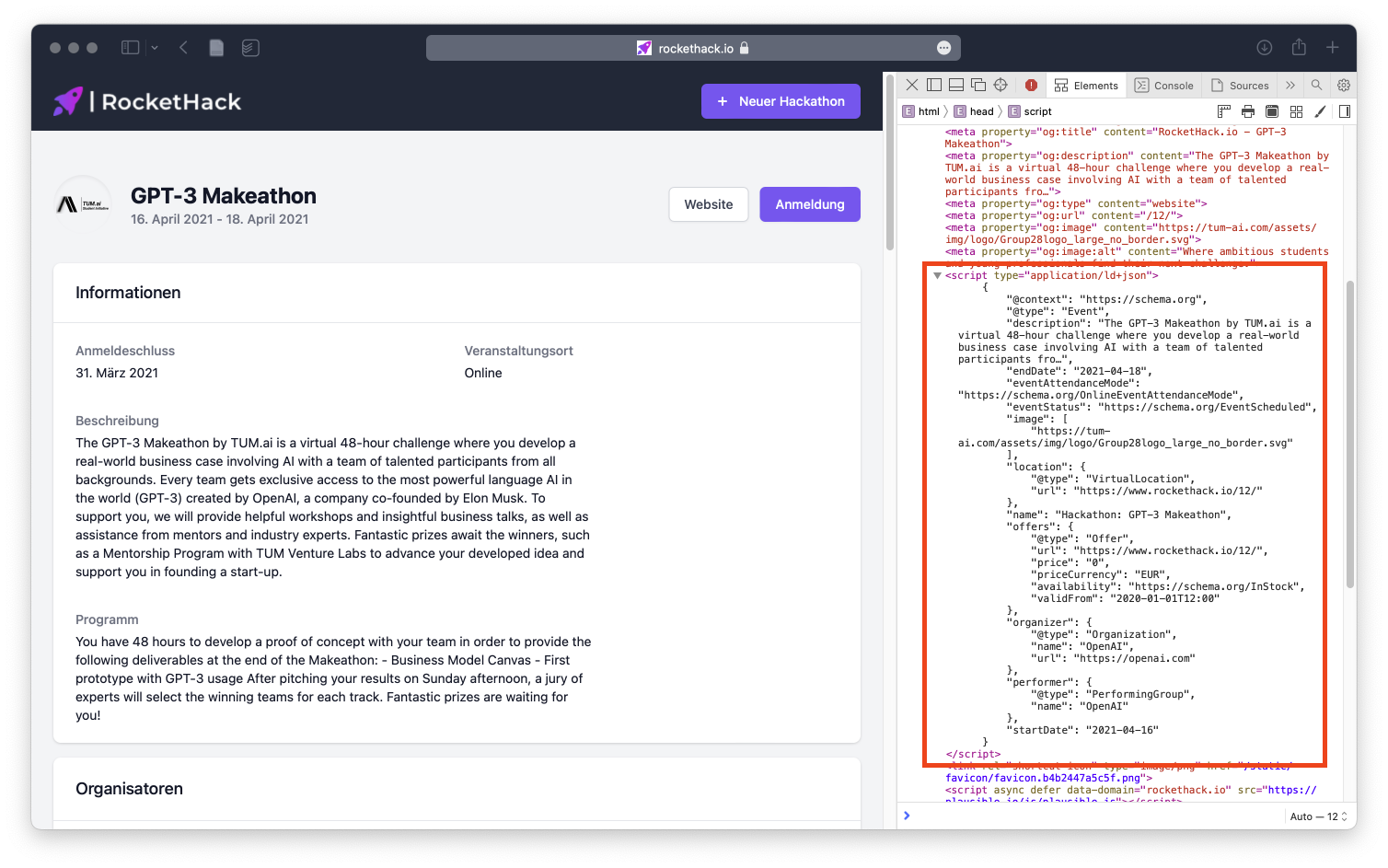Dock Web Inspector to the bottom

point(956,85)
